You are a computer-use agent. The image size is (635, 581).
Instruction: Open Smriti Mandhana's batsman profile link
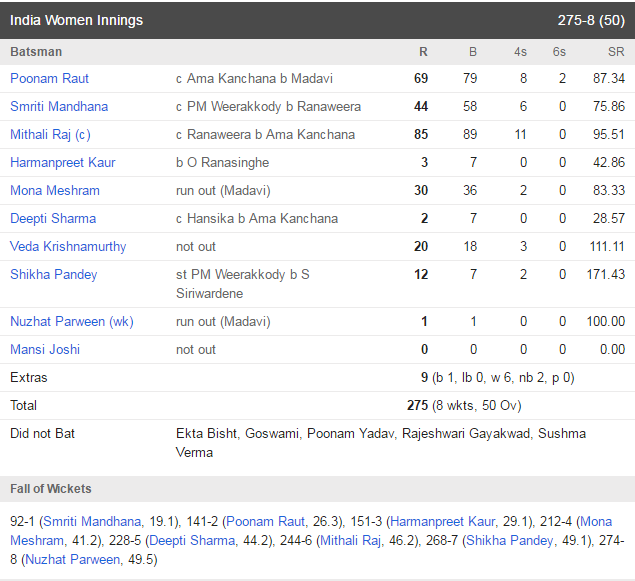59,106
